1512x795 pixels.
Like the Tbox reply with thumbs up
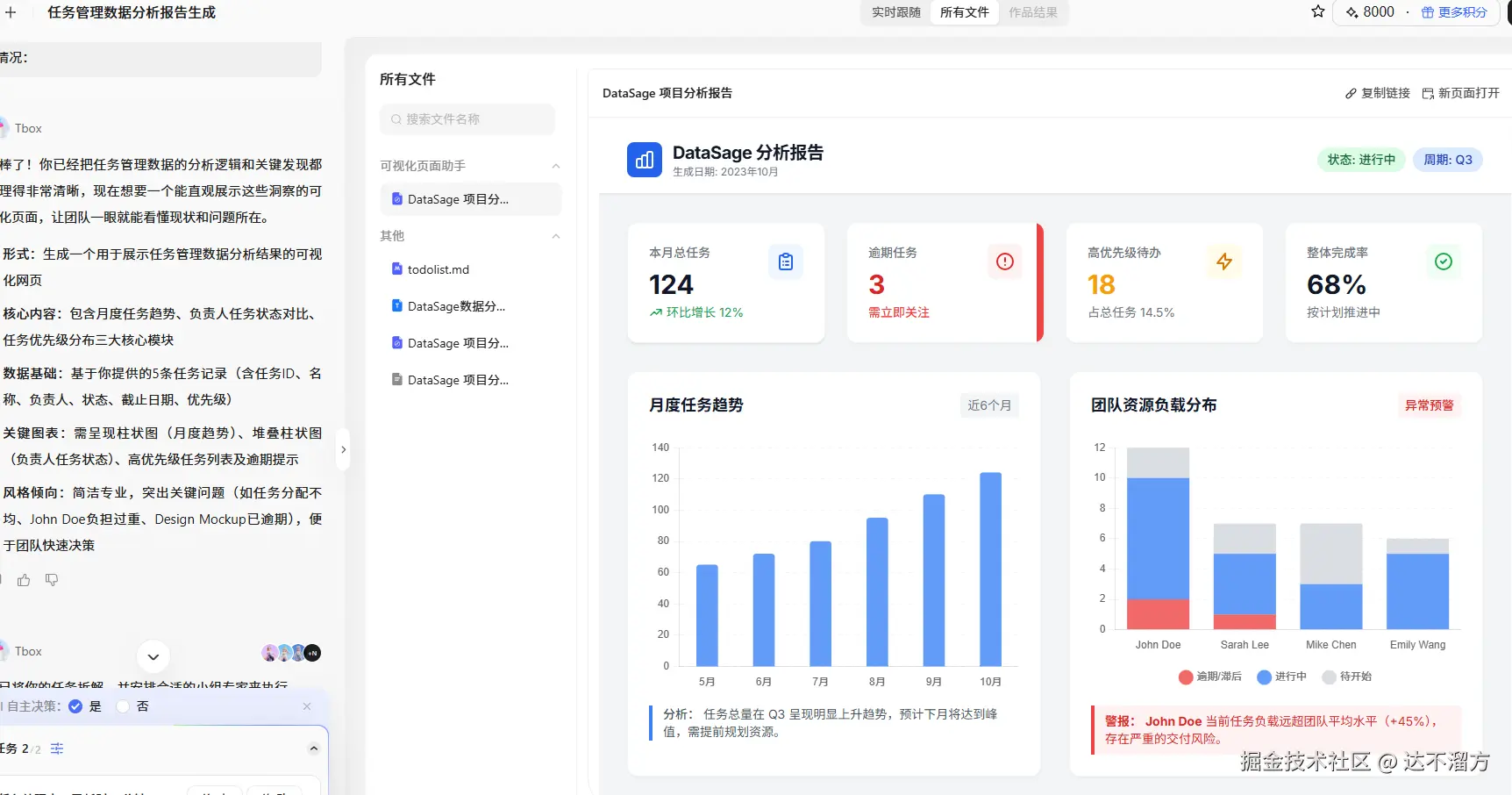click(x=24, y=580)
